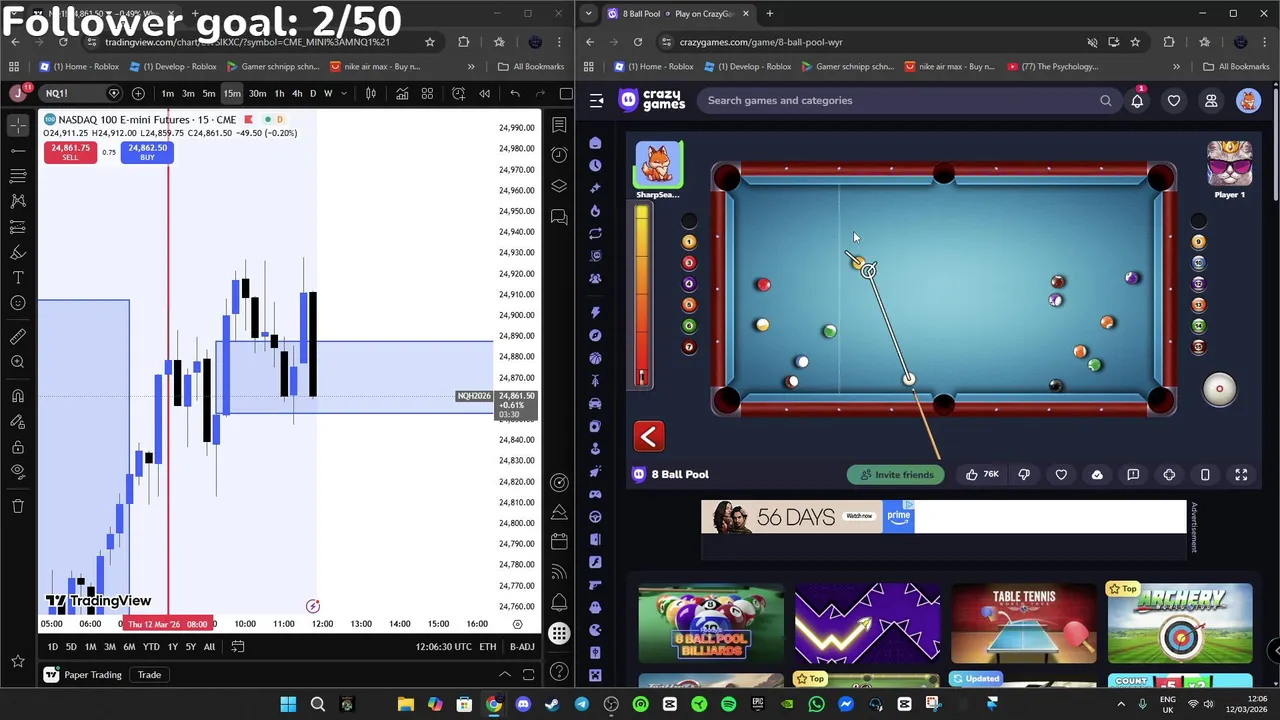Open the Fibonacci tools in left toolbar
The height and width of the screenshot is (720, 1280).
pyautogui.click(x=18, y=175)
